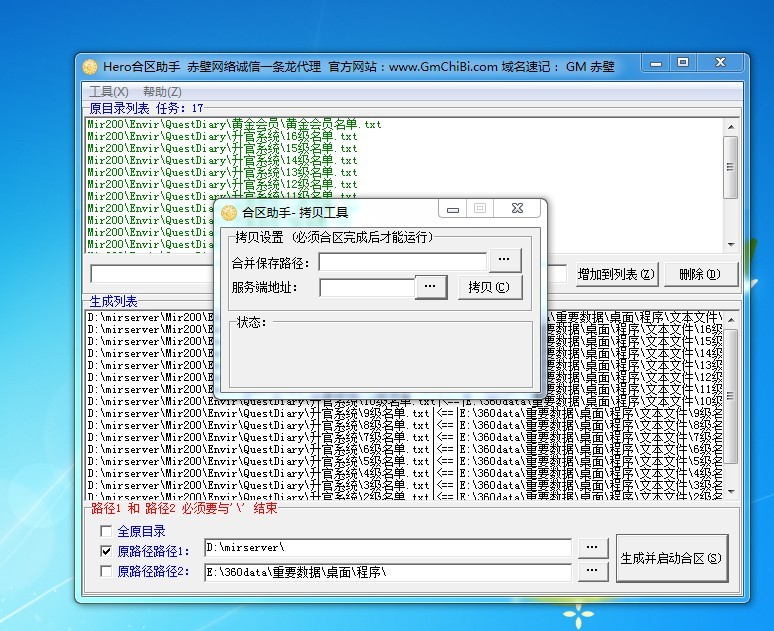Click the 删除(D) button
The height and width of the screenshot is (631, 774).
(699, 274)
